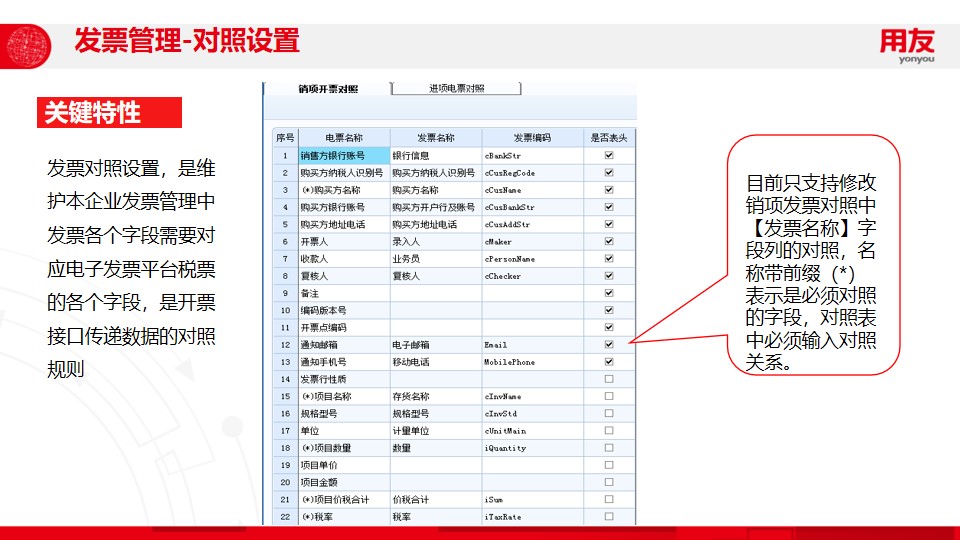The width and height of the screenshot is (960, 540).
Task: Click the red globe logo icon
Action: [29, 43]
